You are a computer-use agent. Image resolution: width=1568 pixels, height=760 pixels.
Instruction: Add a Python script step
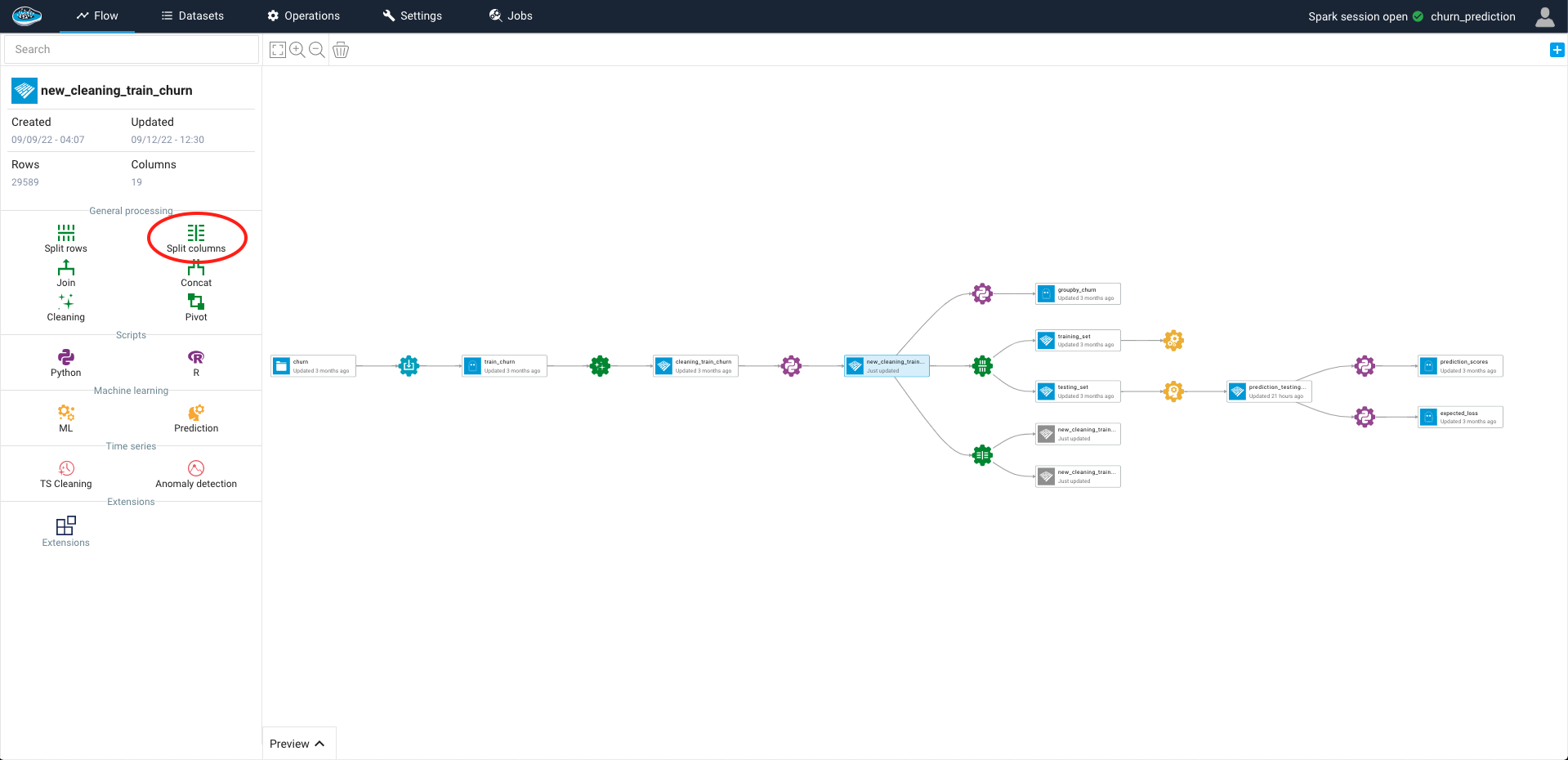pyautogui.click(x=65, y=362)
